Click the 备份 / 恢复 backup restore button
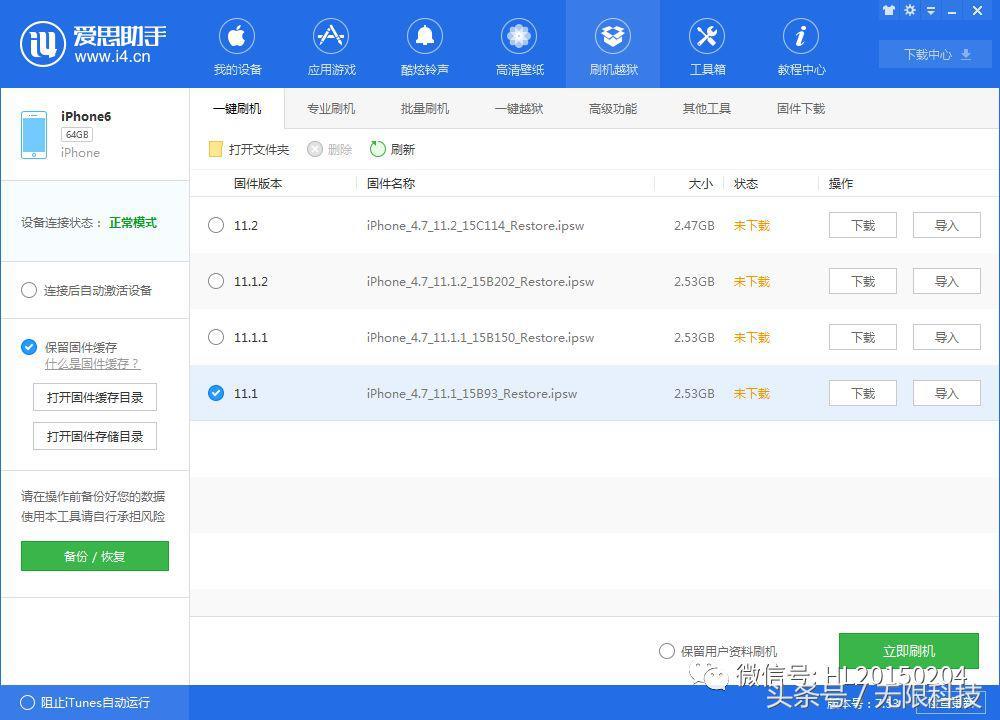This screenshot has width=1000, height=720. tap(95, 556)
